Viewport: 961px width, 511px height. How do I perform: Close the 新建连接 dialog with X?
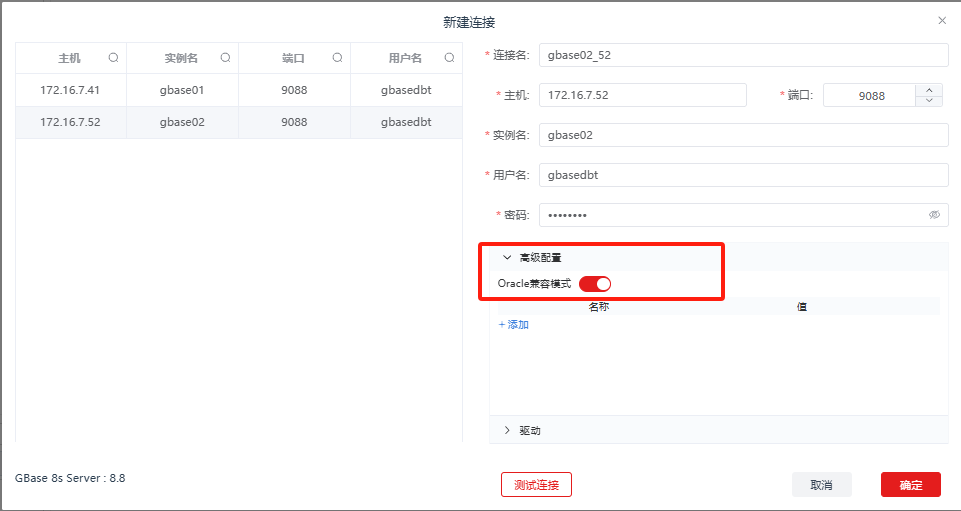(x=941, y=20)
